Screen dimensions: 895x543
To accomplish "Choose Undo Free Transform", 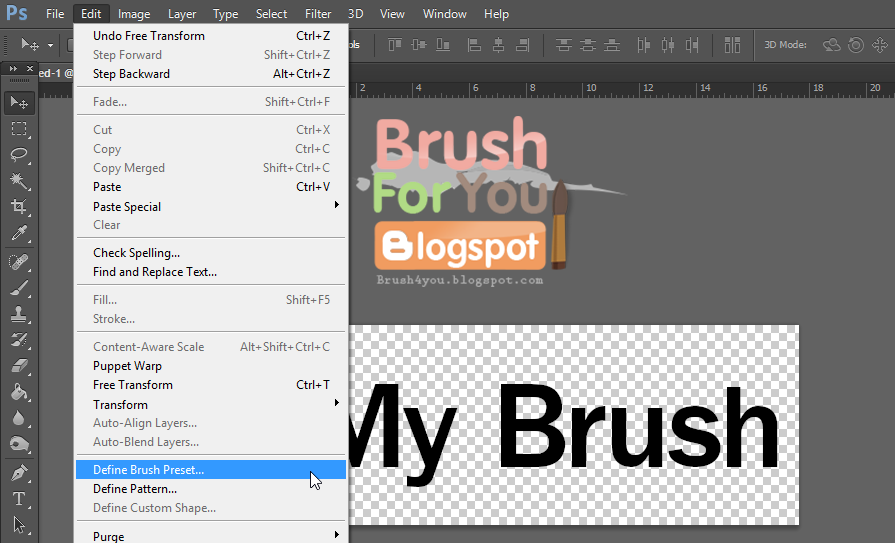I will click(211, 35).
